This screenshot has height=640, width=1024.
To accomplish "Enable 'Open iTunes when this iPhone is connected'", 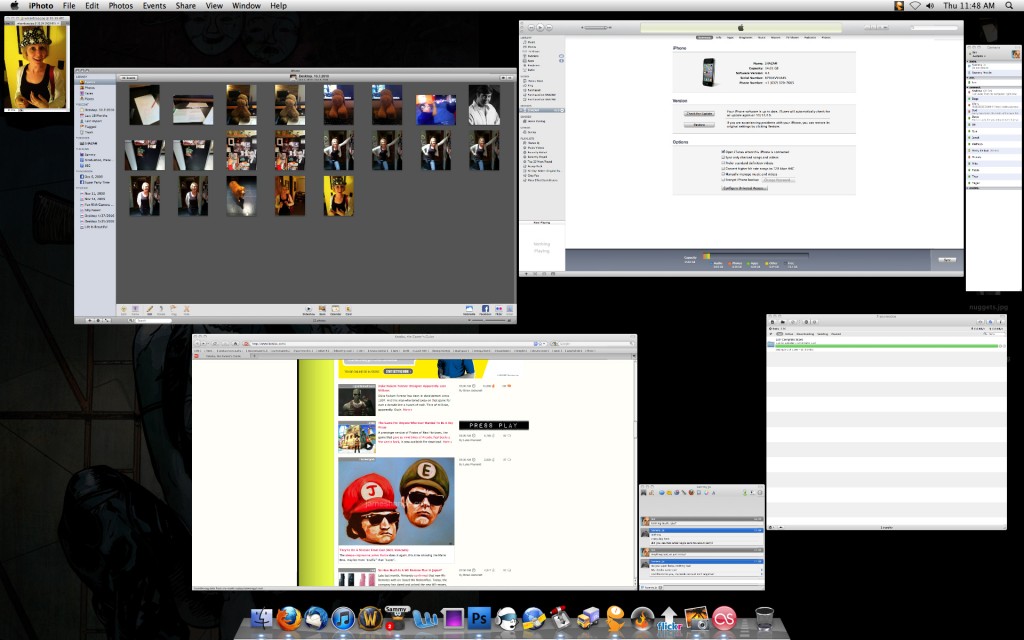I will coord(724,152).
